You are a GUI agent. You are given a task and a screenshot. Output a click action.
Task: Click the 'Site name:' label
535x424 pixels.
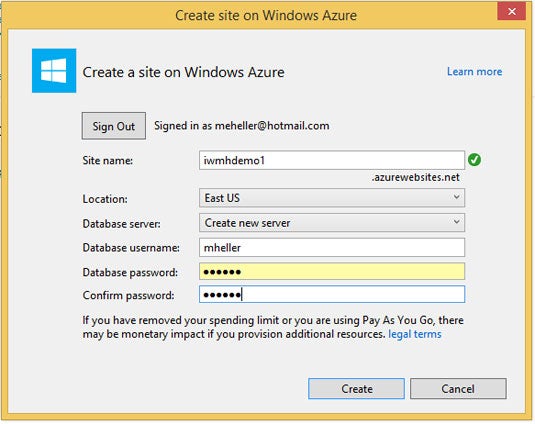107,160
